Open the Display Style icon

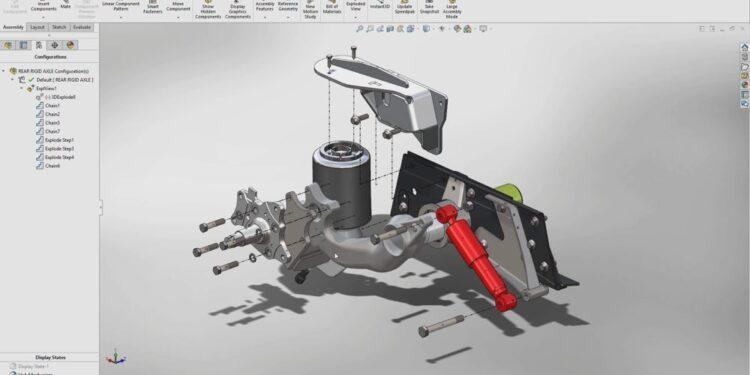click(426, 29)
